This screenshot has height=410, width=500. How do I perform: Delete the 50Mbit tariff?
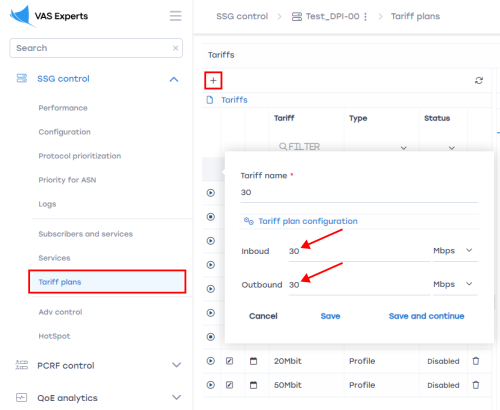click(x=476, y=385)
